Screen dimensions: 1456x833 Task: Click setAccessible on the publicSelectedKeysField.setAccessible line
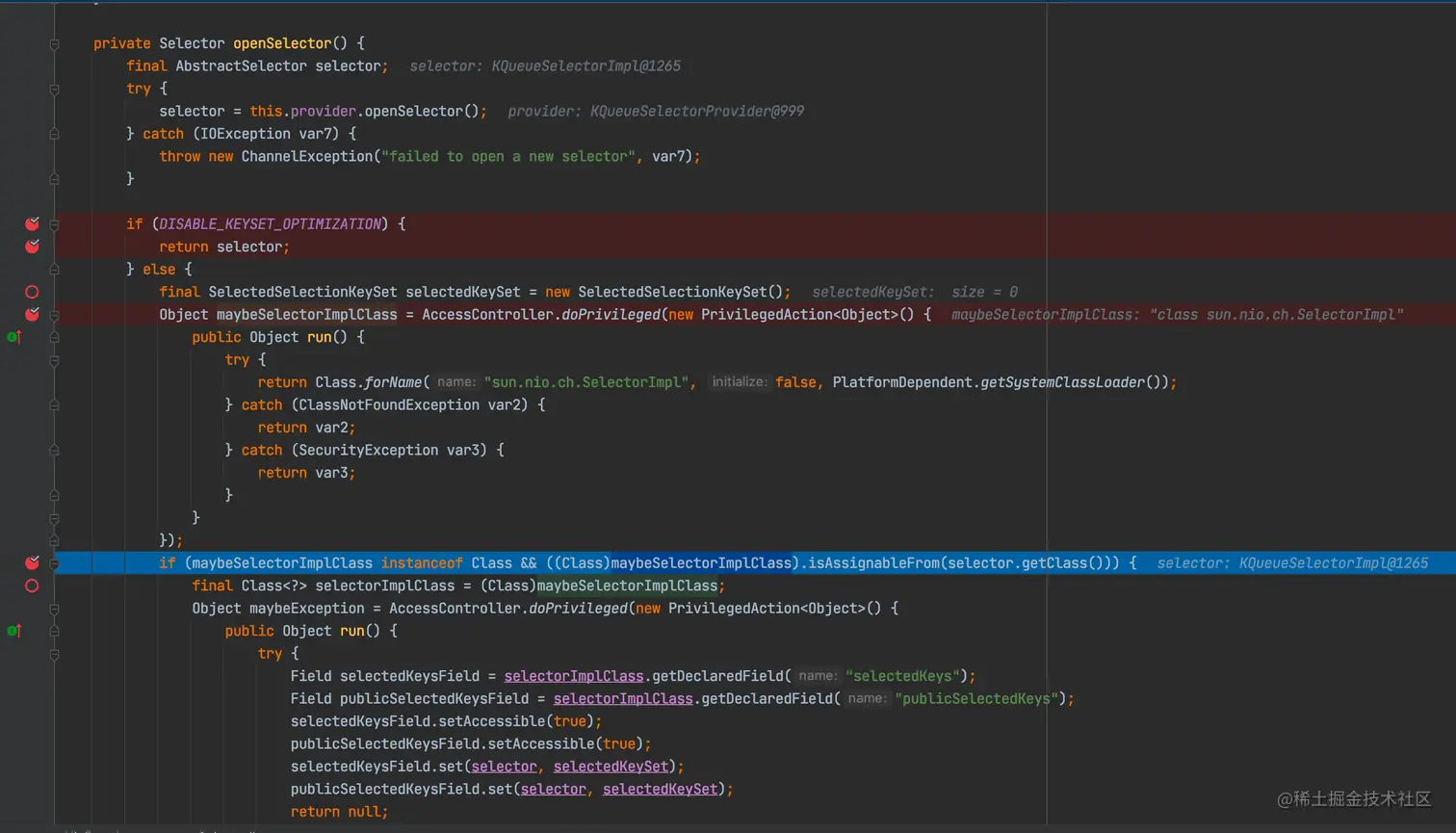point(541,743)
